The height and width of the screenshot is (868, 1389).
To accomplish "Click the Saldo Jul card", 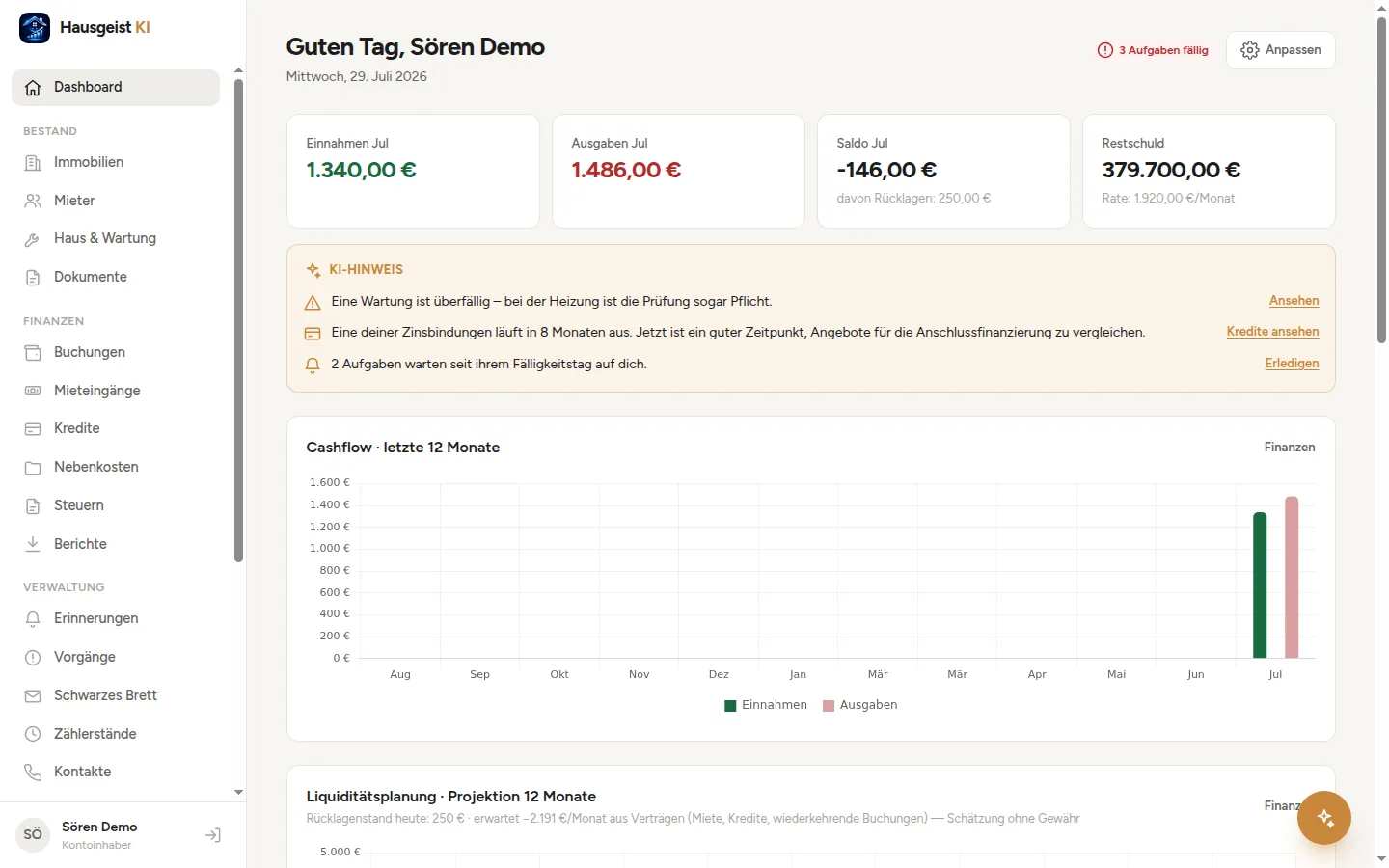I will 943,172.
